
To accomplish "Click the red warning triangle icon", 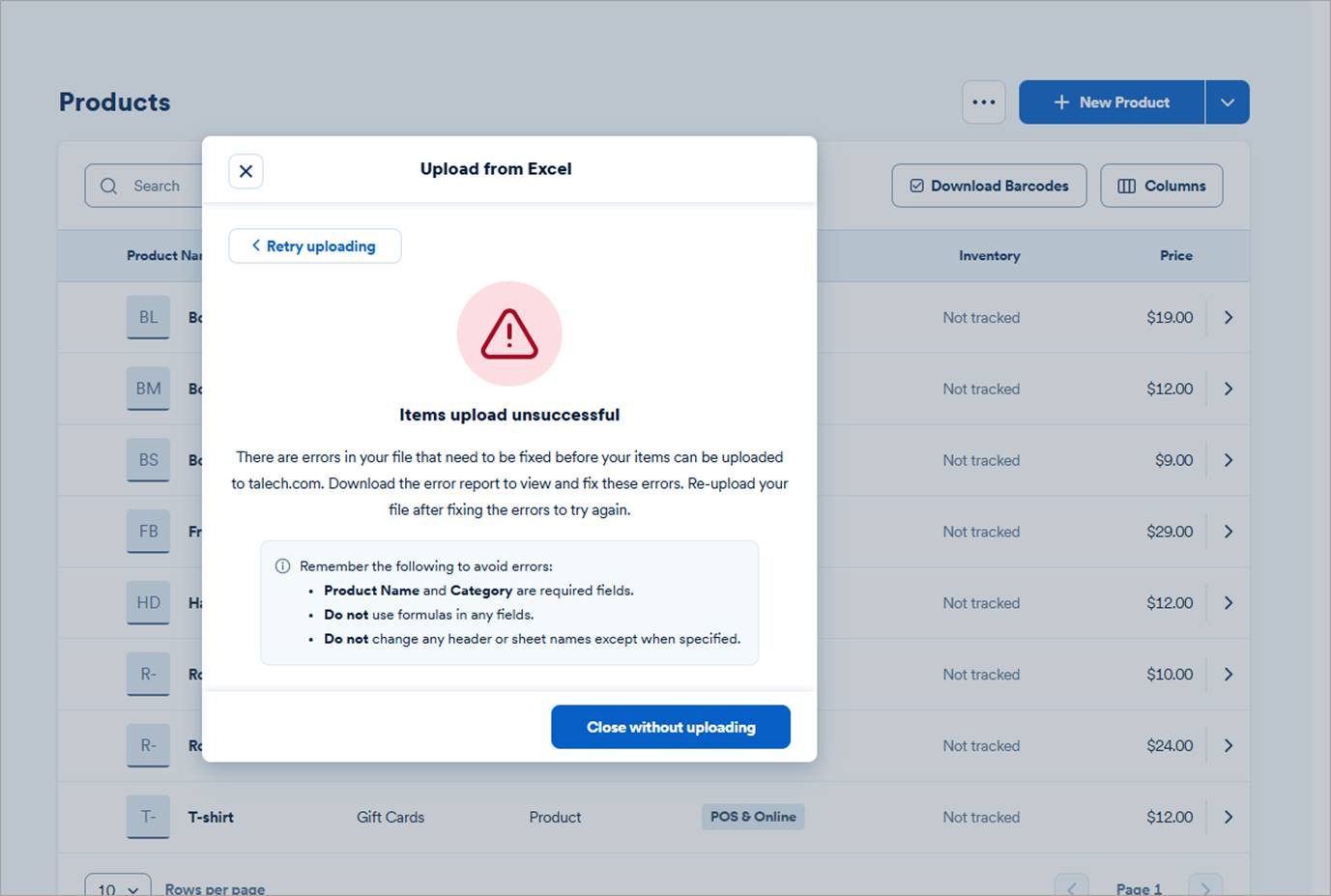I will pyautogui.click(x=509, y=333).
